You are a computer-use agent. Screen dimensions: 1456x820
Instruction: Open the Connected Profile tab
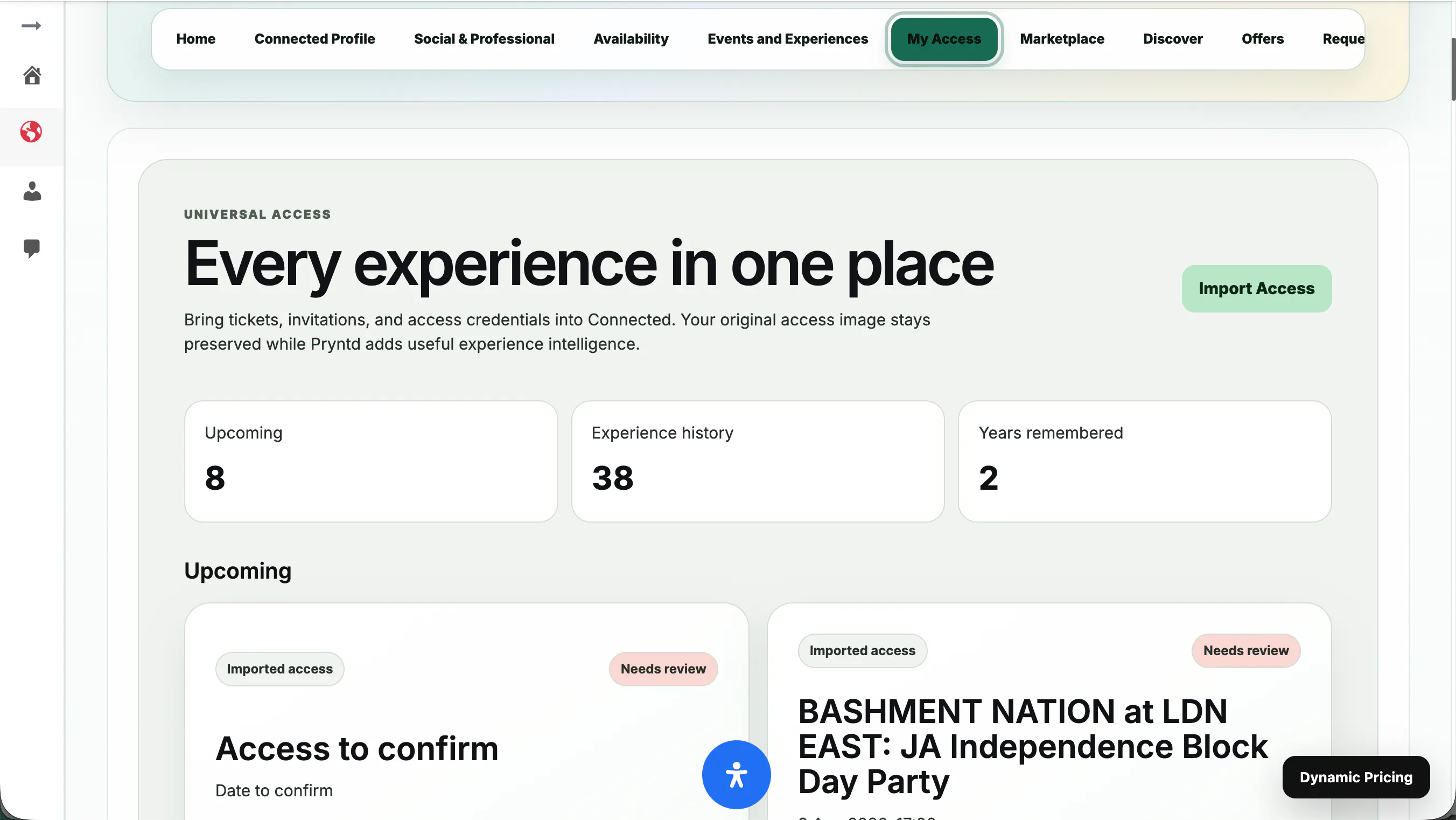coord(314,39)
